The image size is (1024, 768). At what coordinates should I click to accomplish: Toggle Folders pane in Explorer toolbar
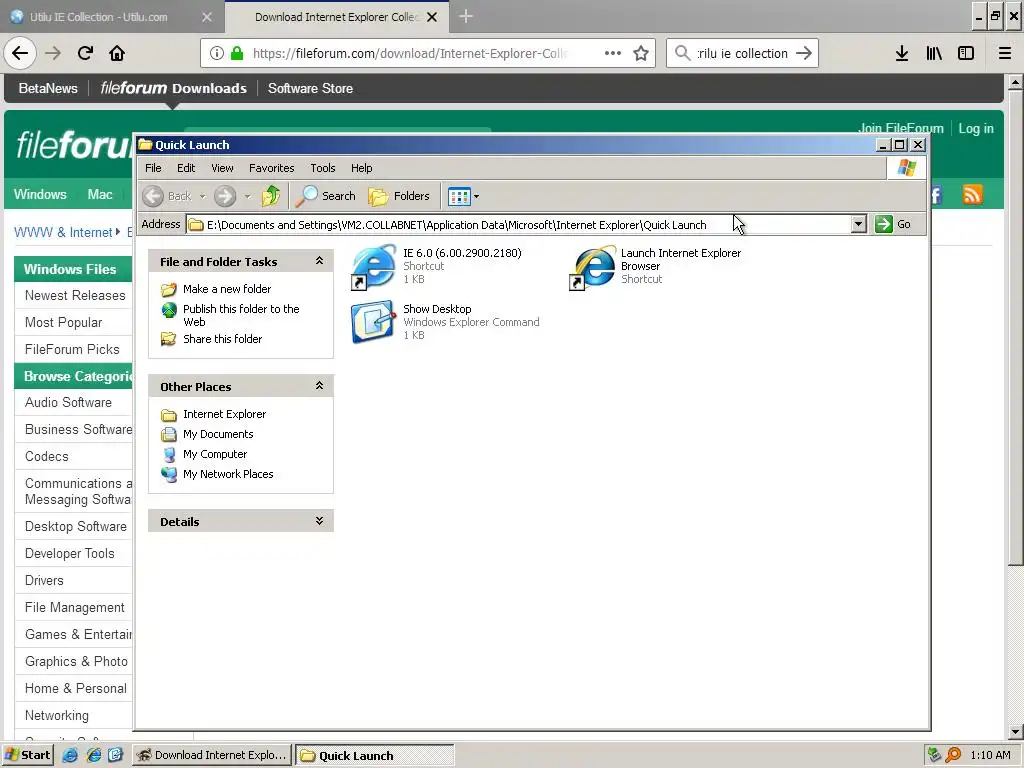398,196
